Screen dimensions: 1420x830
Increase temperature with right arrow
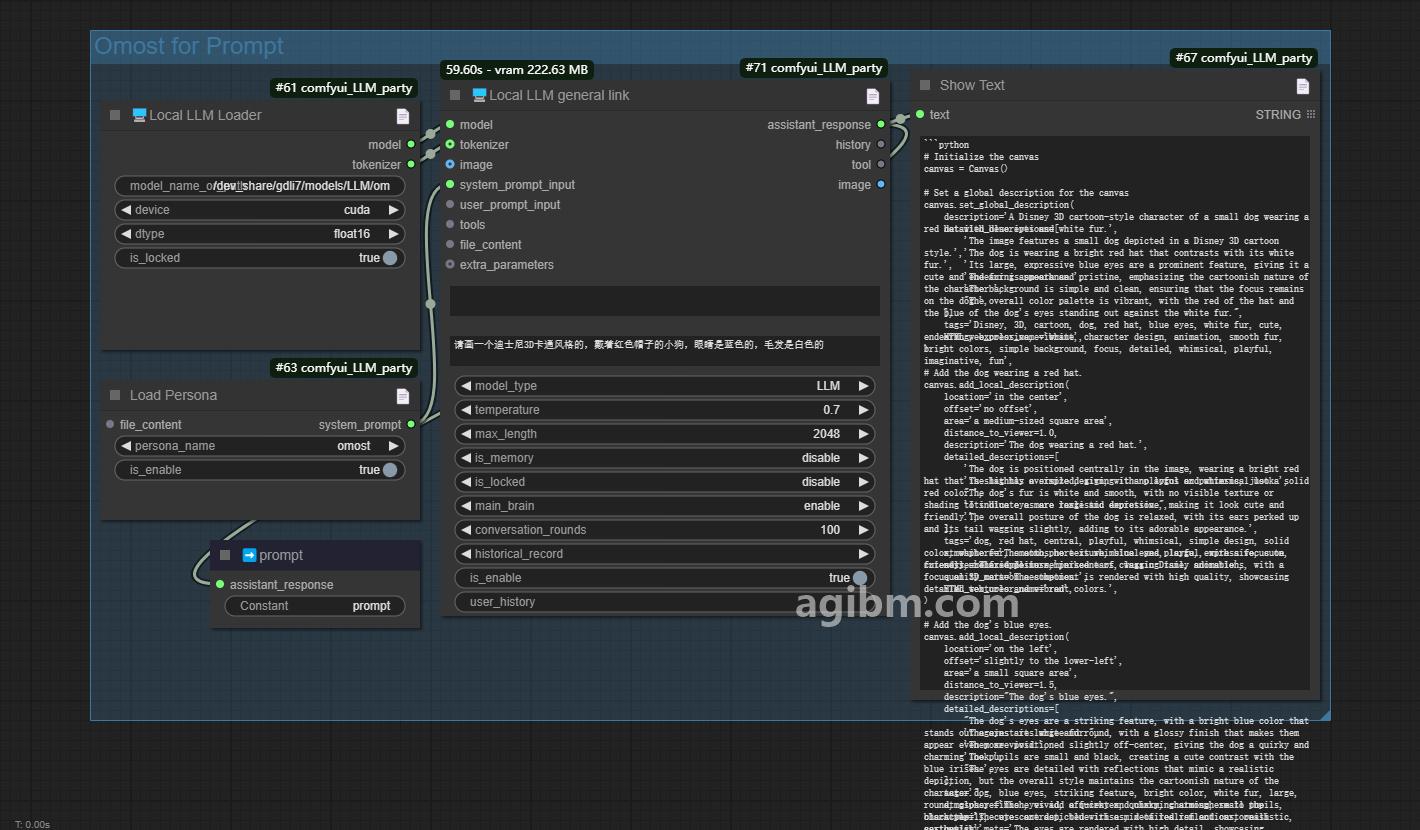click(x=864, y=410)
